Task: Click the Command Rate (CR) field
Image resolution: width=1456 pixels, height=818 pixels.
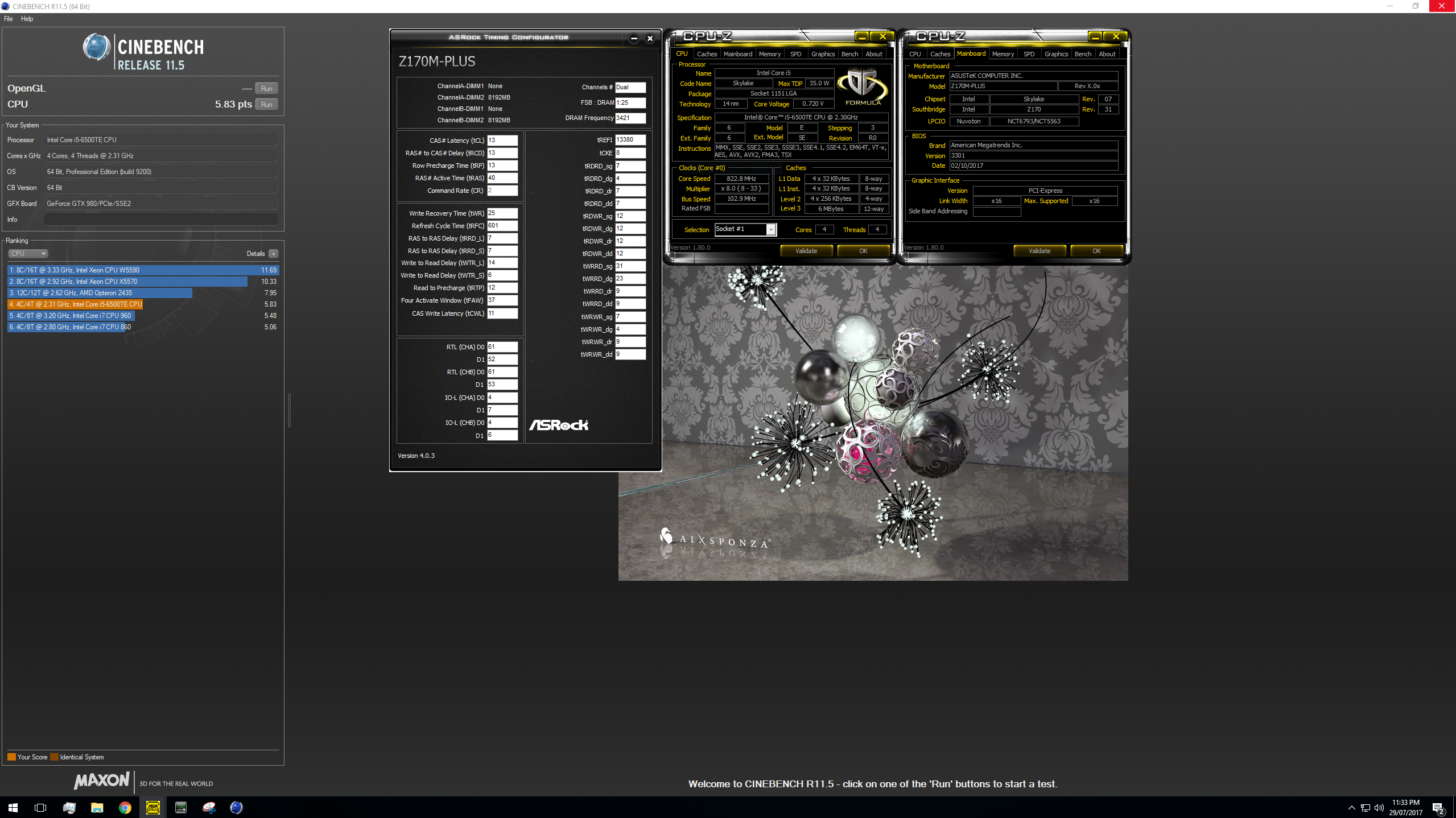Action: [x=502, y=191]
